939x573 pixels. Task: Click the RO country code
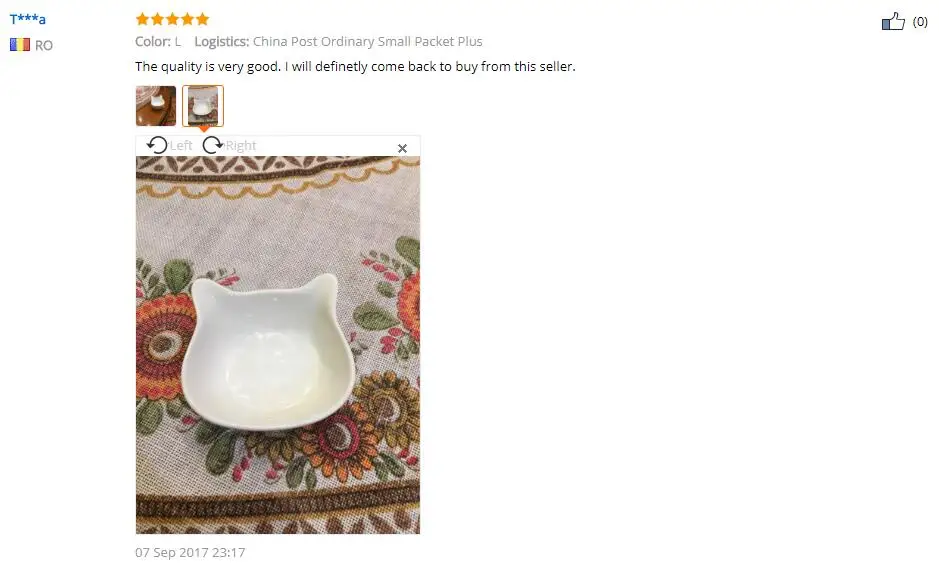coord(44,46)
